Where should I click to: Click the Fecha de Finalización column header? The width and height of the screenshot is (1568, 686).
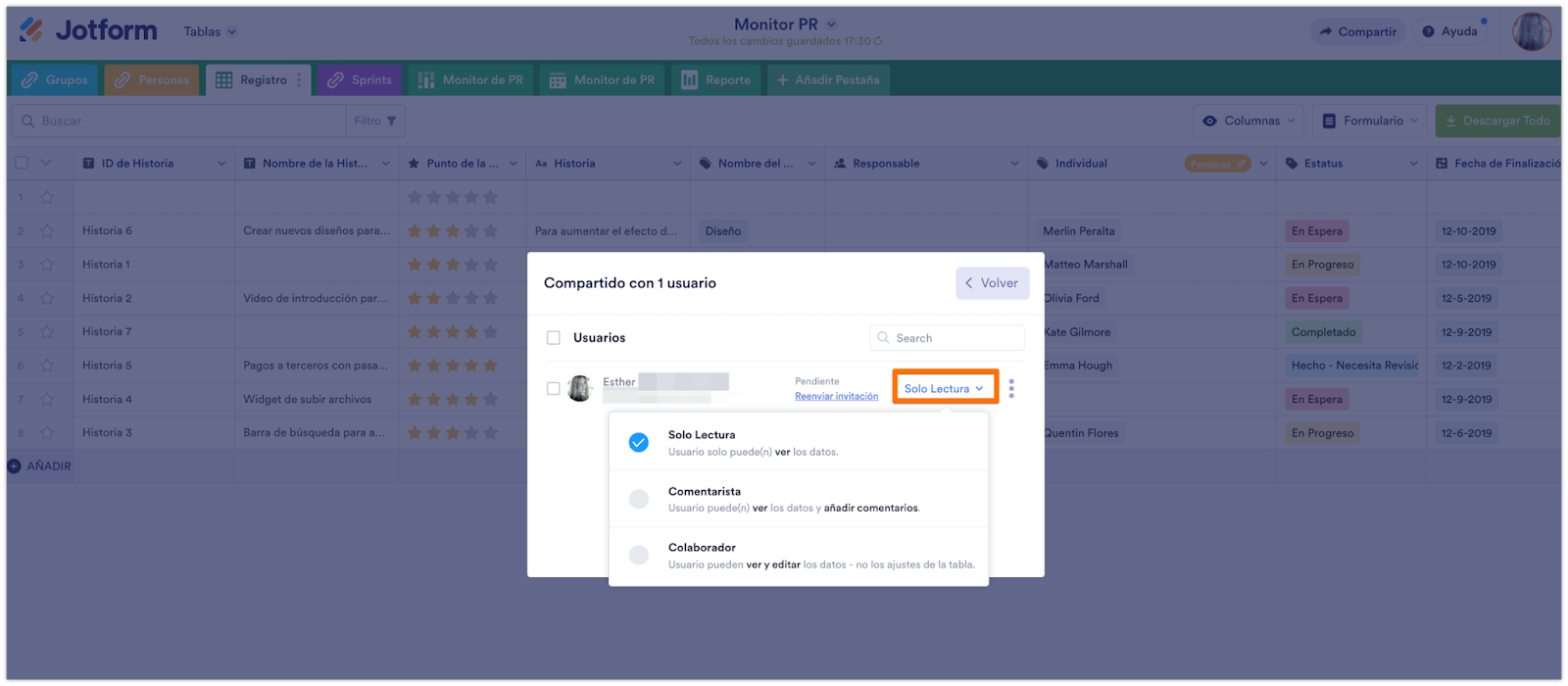coord(1496,164)
